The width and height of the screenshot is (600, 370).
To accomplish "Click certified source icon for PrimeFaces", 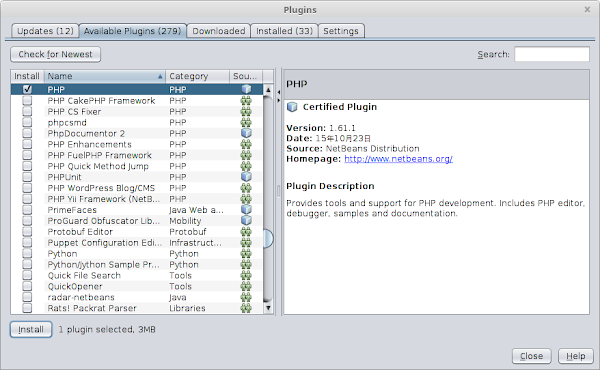I will [x=246, y=210].
